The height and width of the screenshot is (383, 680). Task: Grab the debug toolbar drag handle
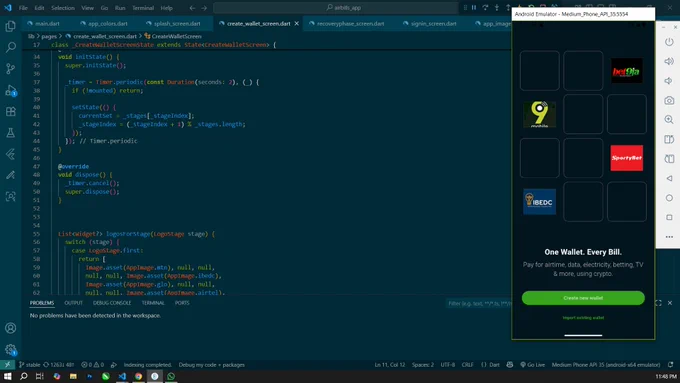465,7
